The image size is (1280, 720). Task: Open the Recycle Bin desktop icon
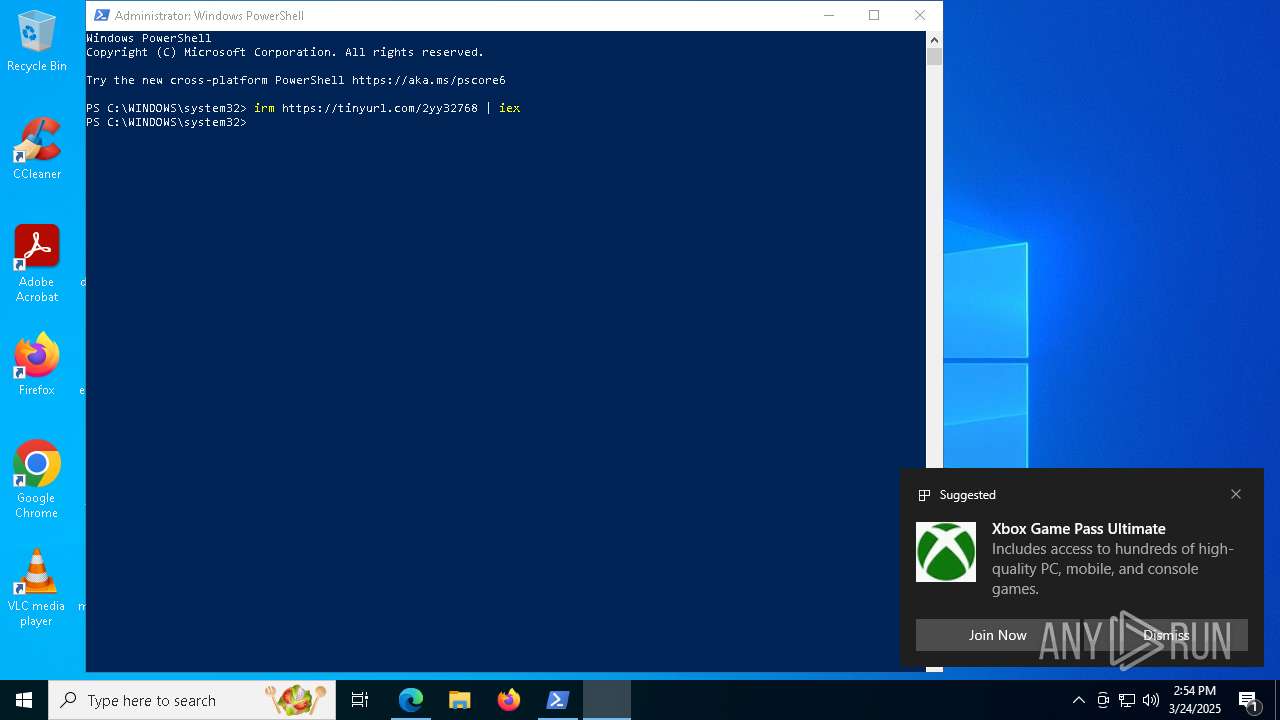[37, 41]
